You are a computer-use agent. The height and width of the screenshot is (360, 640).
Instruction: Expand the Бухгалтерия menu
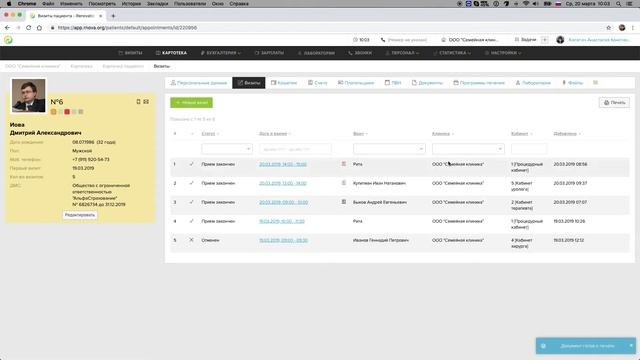tap(220, 53)
